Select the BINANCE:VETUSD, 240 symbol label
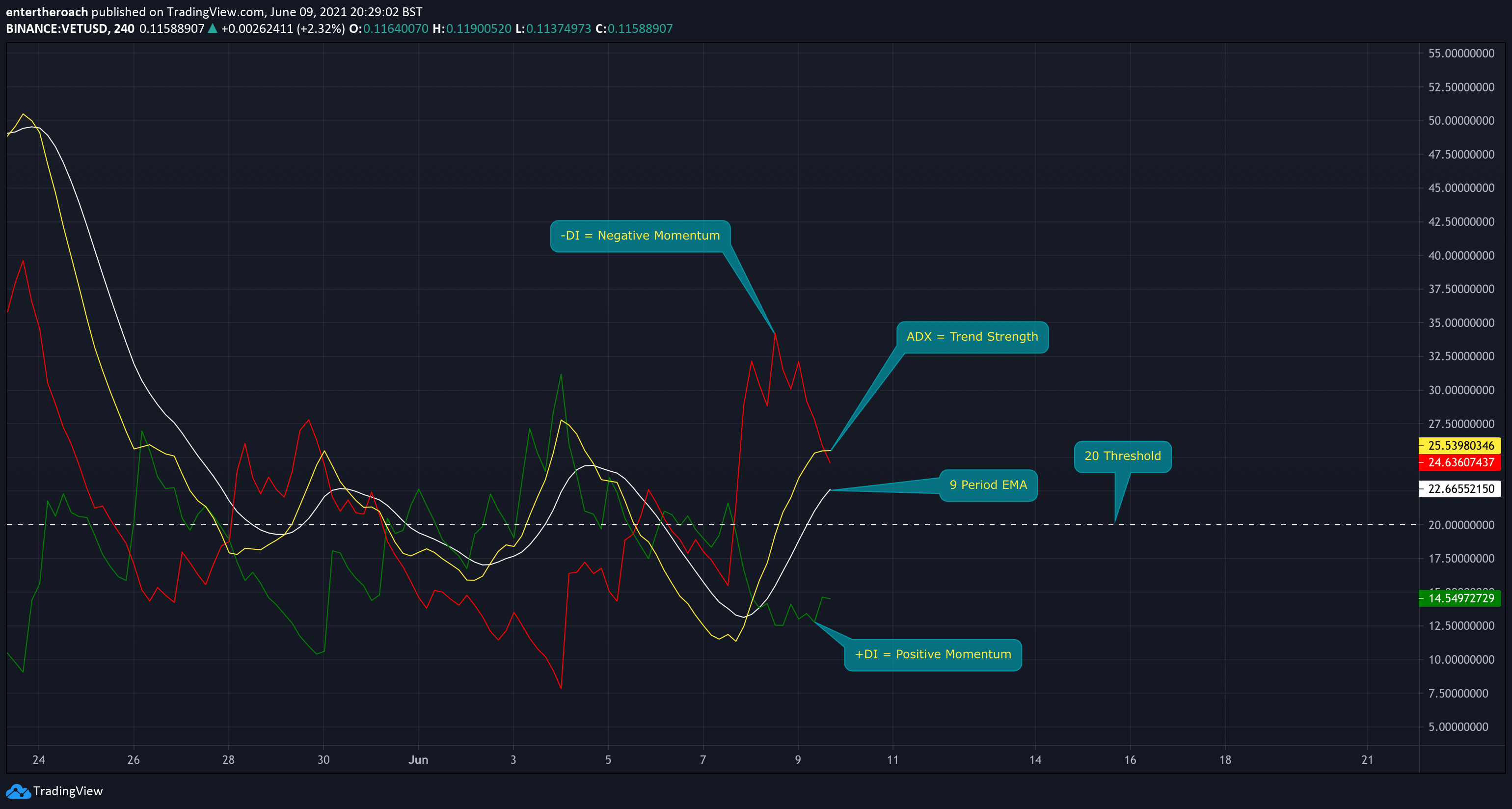This screenshot has width=1512, height=809. point(70,29)
